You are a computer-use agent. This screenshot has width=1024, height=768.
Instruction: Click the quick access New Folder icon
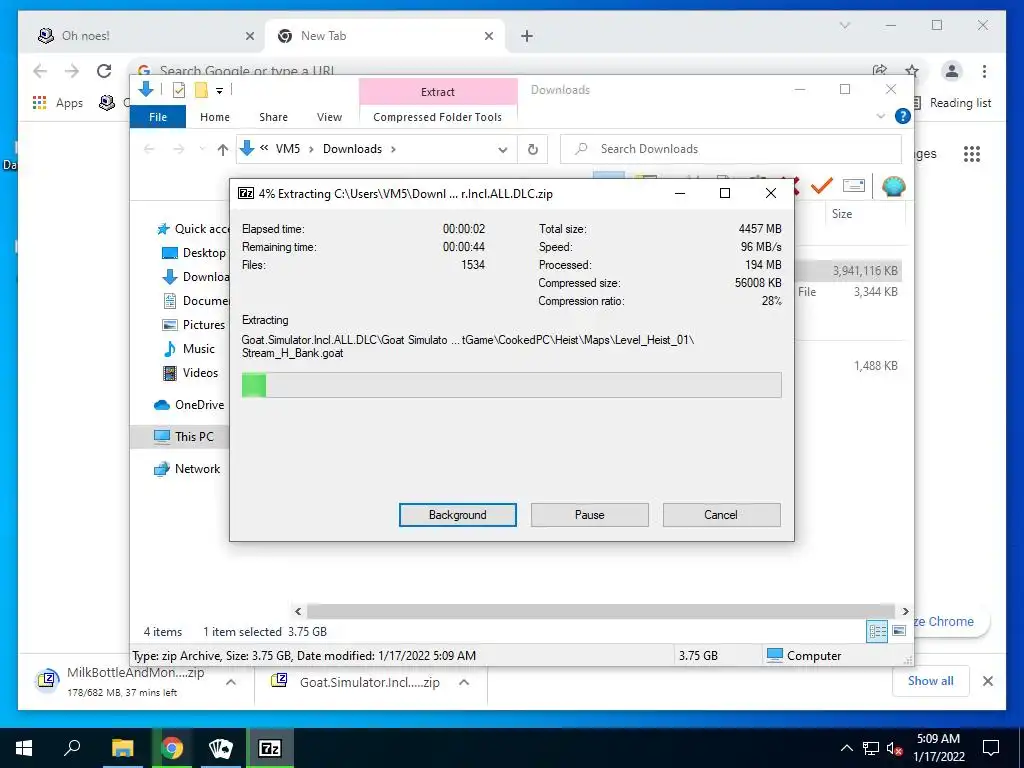coord(201,90)
